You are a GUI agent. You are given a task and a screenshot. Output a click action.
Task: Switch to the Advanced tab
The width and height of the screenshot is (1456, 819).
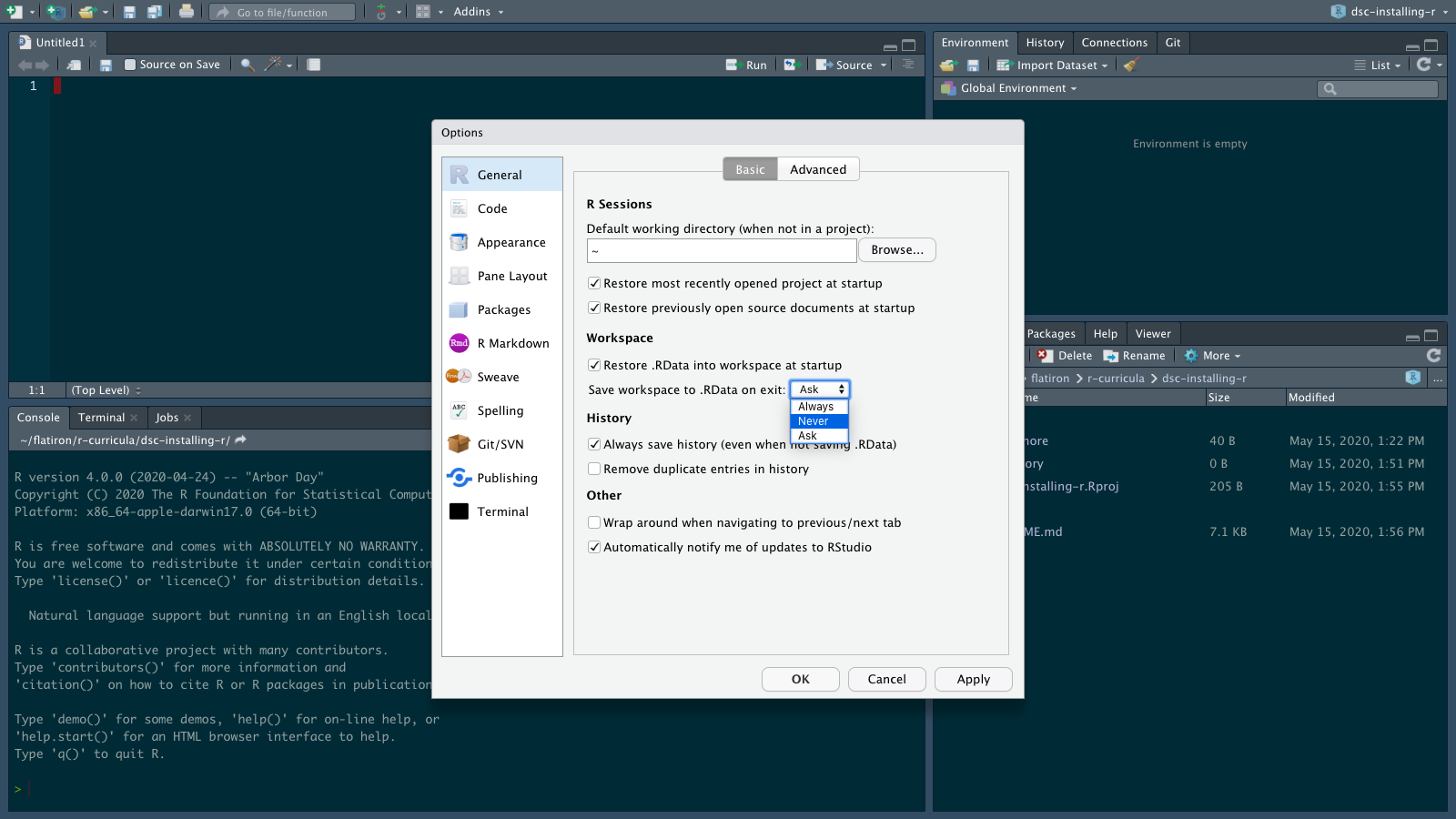pos(818,169)
